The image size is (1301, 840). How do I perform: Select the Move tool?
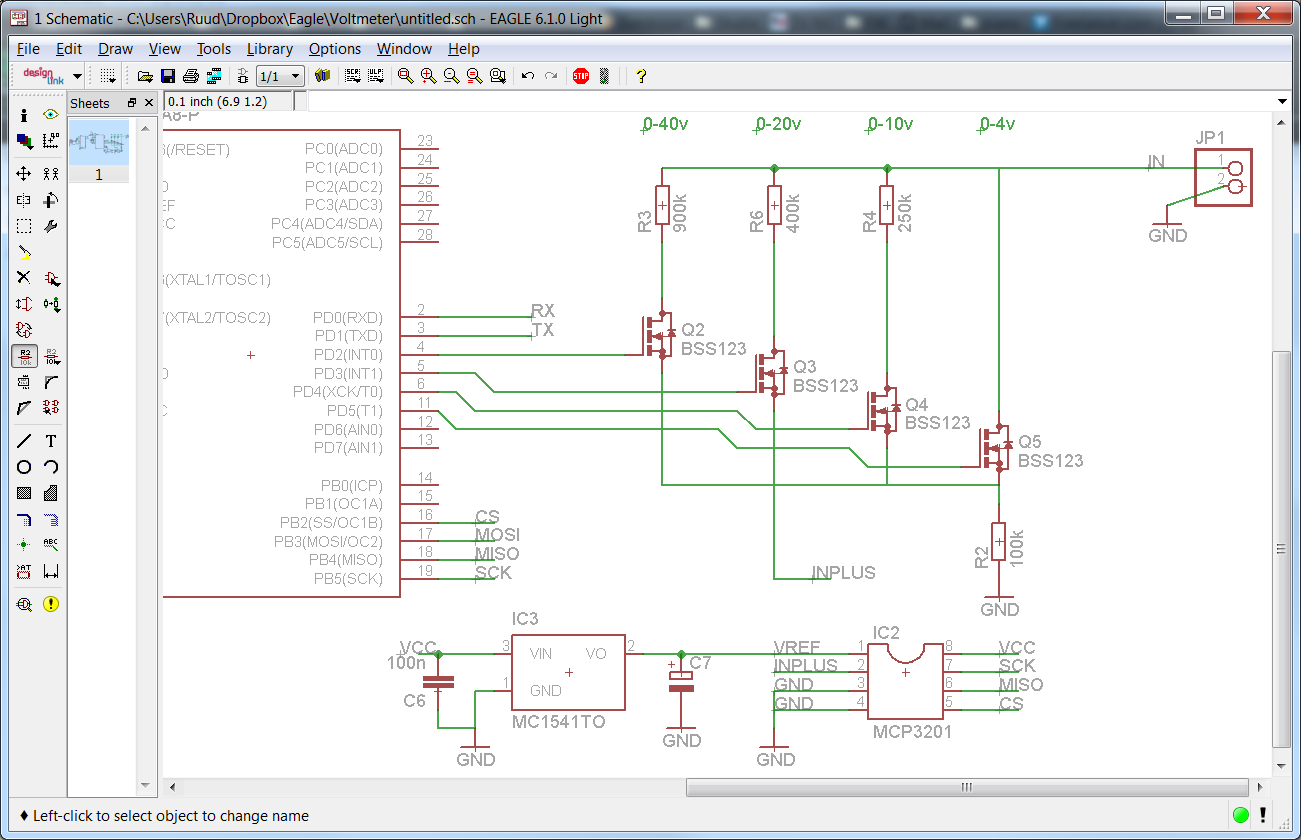(23, 174)
